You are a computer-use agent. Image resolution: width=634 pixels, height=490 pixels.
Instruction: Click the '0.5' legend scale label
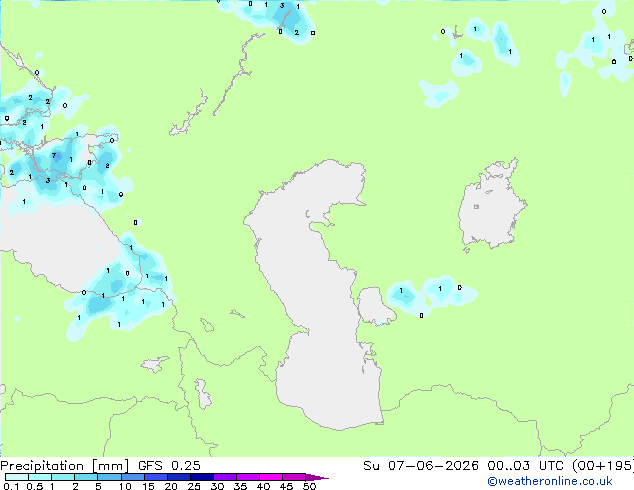pyautogui.click(x=35, y=486)
